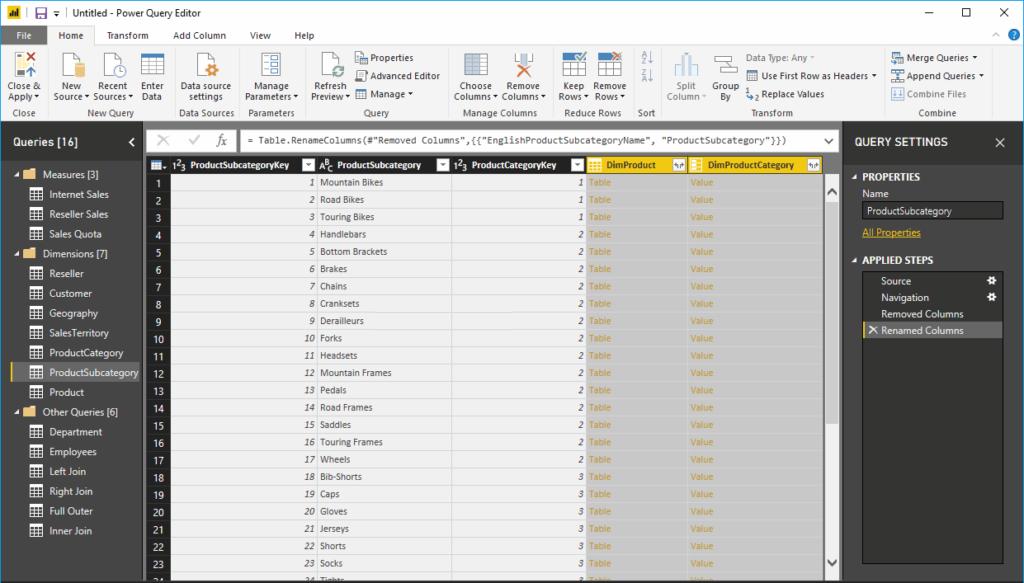Open Merge Queries
Viewport: 1024px width, 583px height.
pos(931,58)
